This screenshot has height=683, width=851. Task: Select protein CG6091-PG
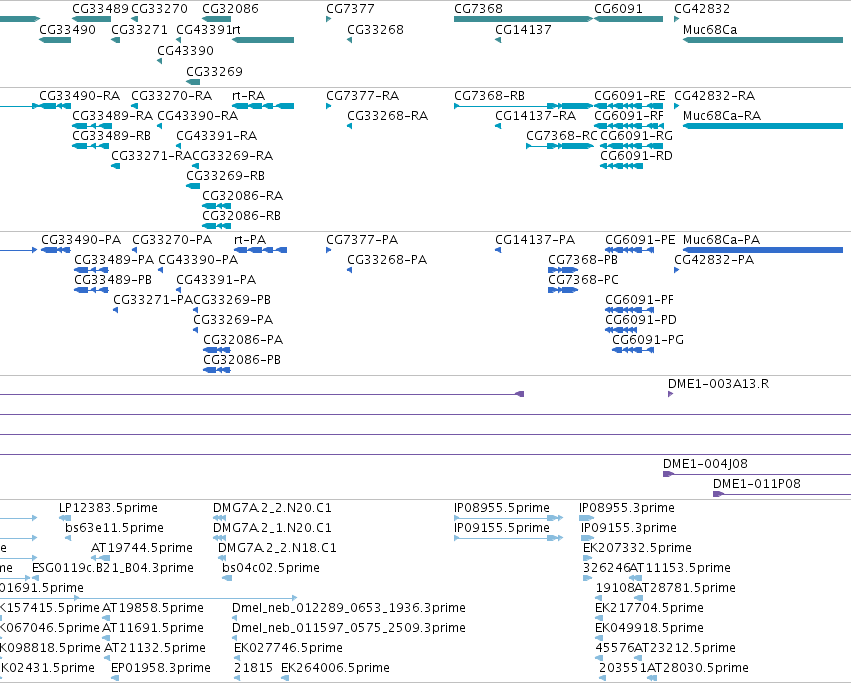648,340
